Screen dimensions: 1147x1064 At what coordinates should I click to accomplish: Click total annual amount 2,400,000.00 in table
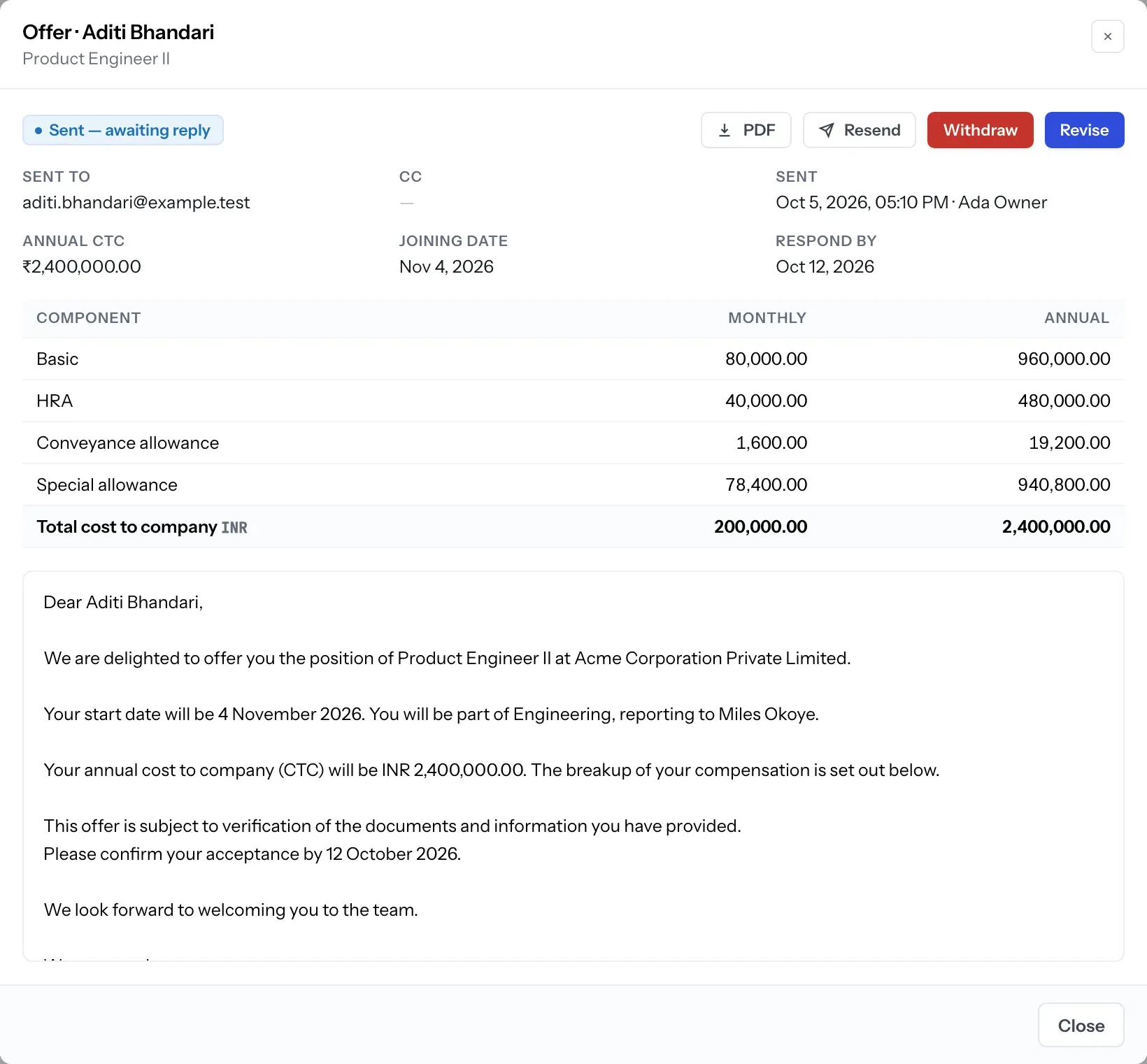pos(1056,527)
